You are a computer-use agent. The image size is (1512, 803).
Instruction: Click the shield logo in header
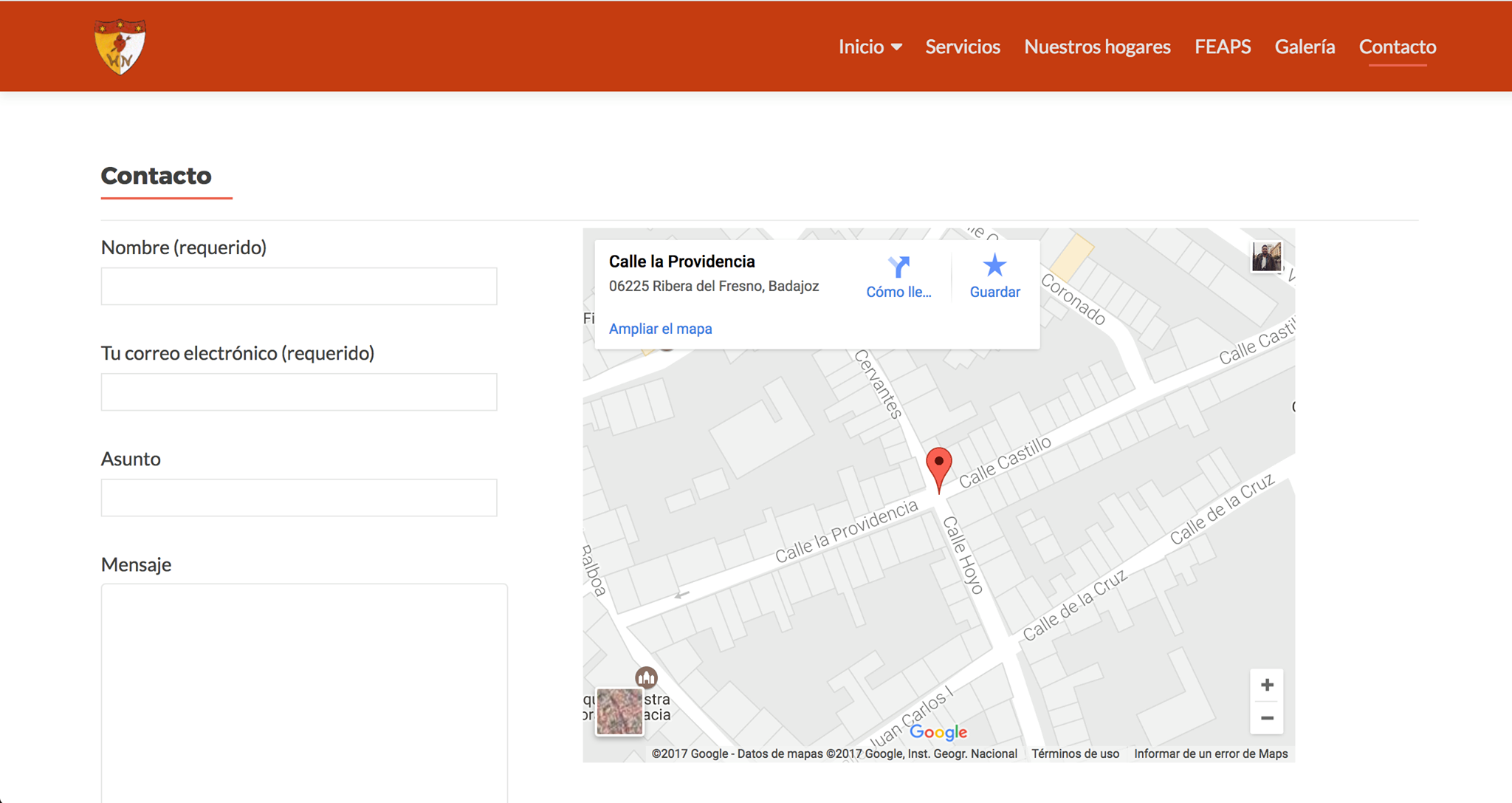pos(120,47)
